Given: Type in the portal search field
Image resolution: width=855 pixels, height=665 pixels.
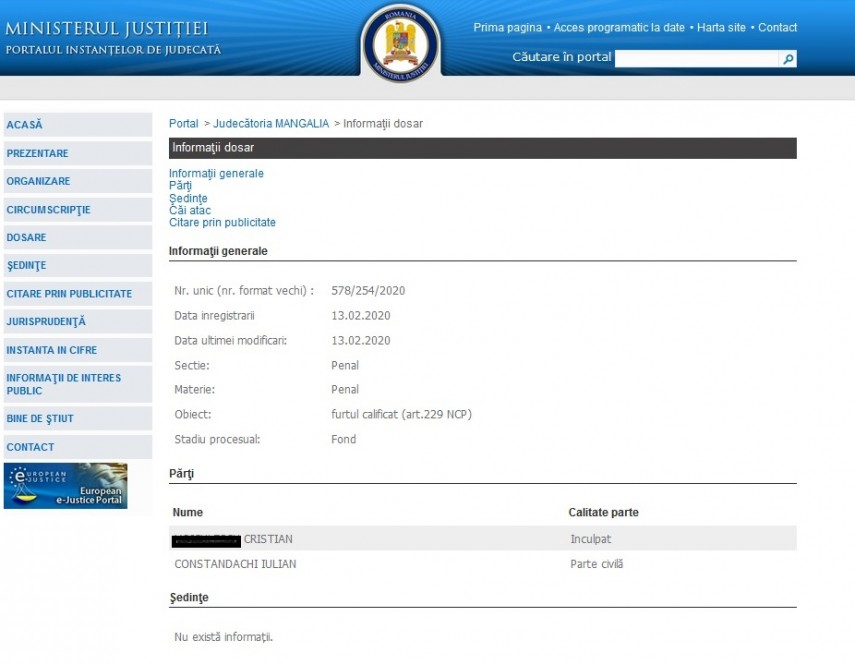Looking at the screenshot, I should click(696, 59).
